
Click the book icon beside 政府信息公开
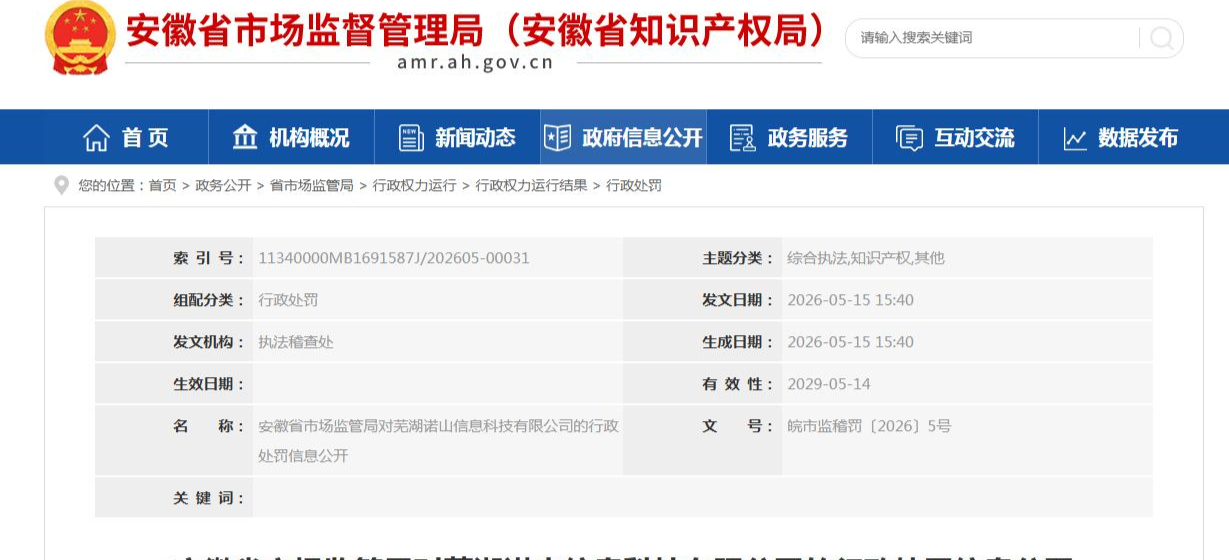pos(557,138)
